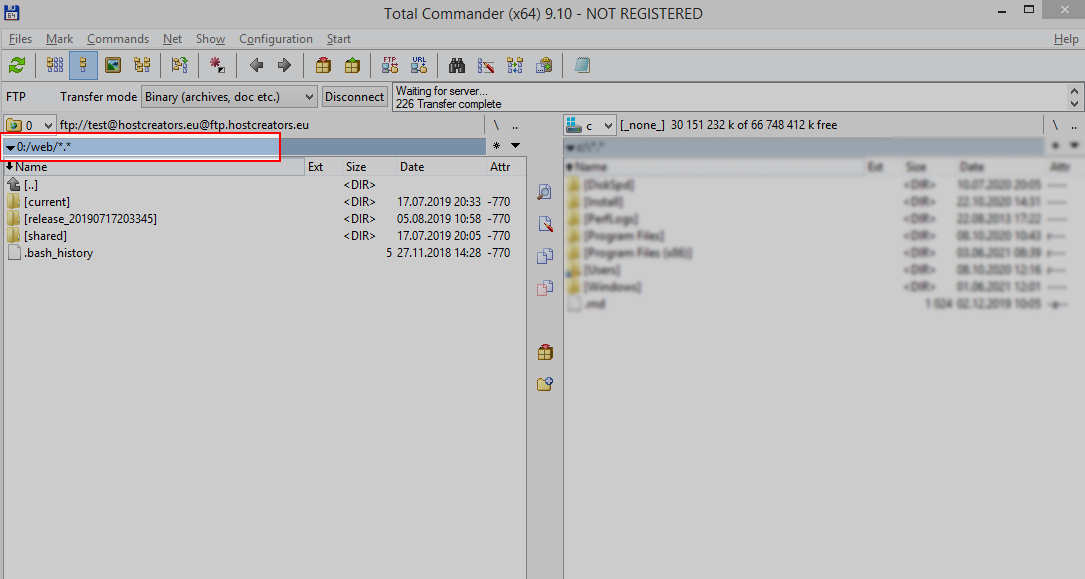Click the ftp://test@hostcreators.eu address text
This screenshot has width=1085, height=579.
pyautogui.click(x=184, y=125)
